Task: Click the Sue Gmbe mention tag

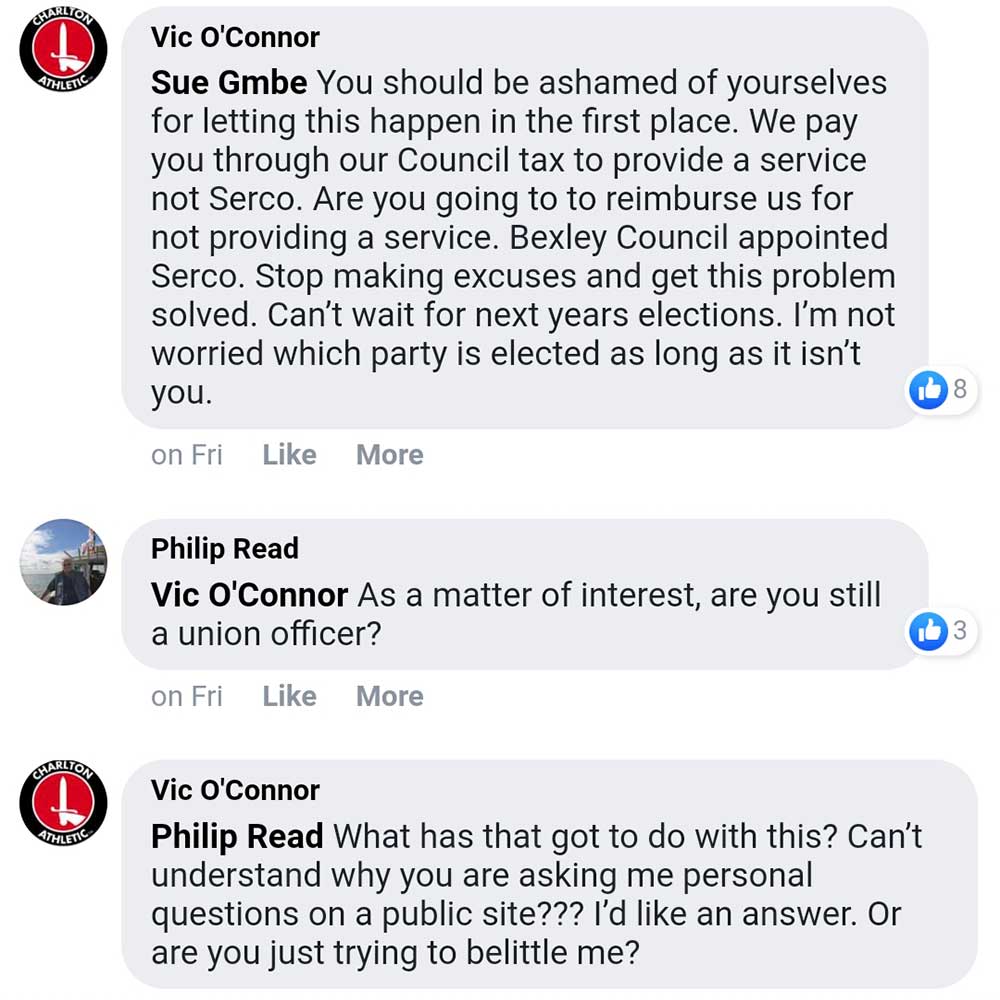Action: pos(229,82)
